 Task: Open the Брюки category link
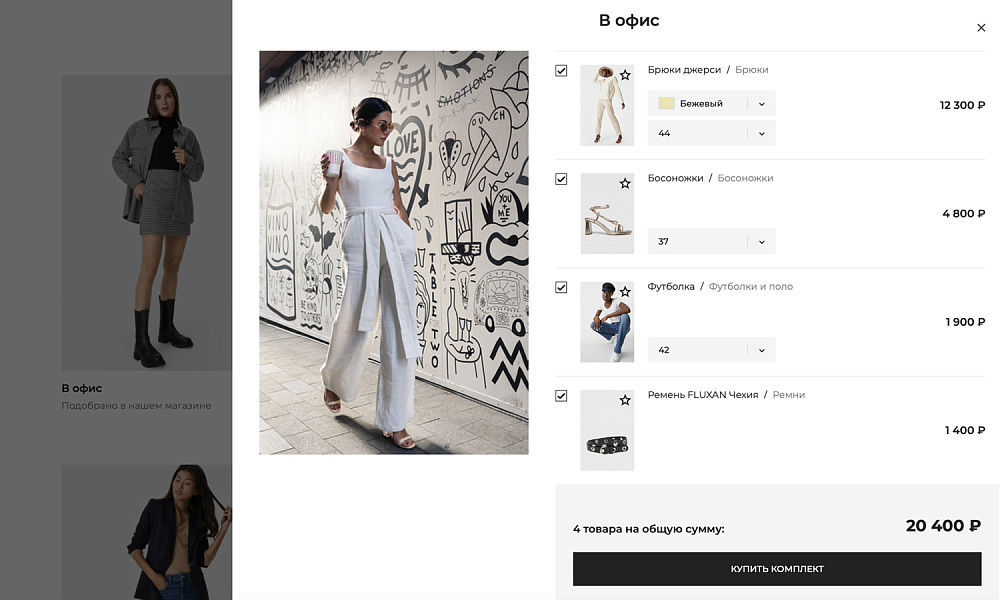click(751, 70)
